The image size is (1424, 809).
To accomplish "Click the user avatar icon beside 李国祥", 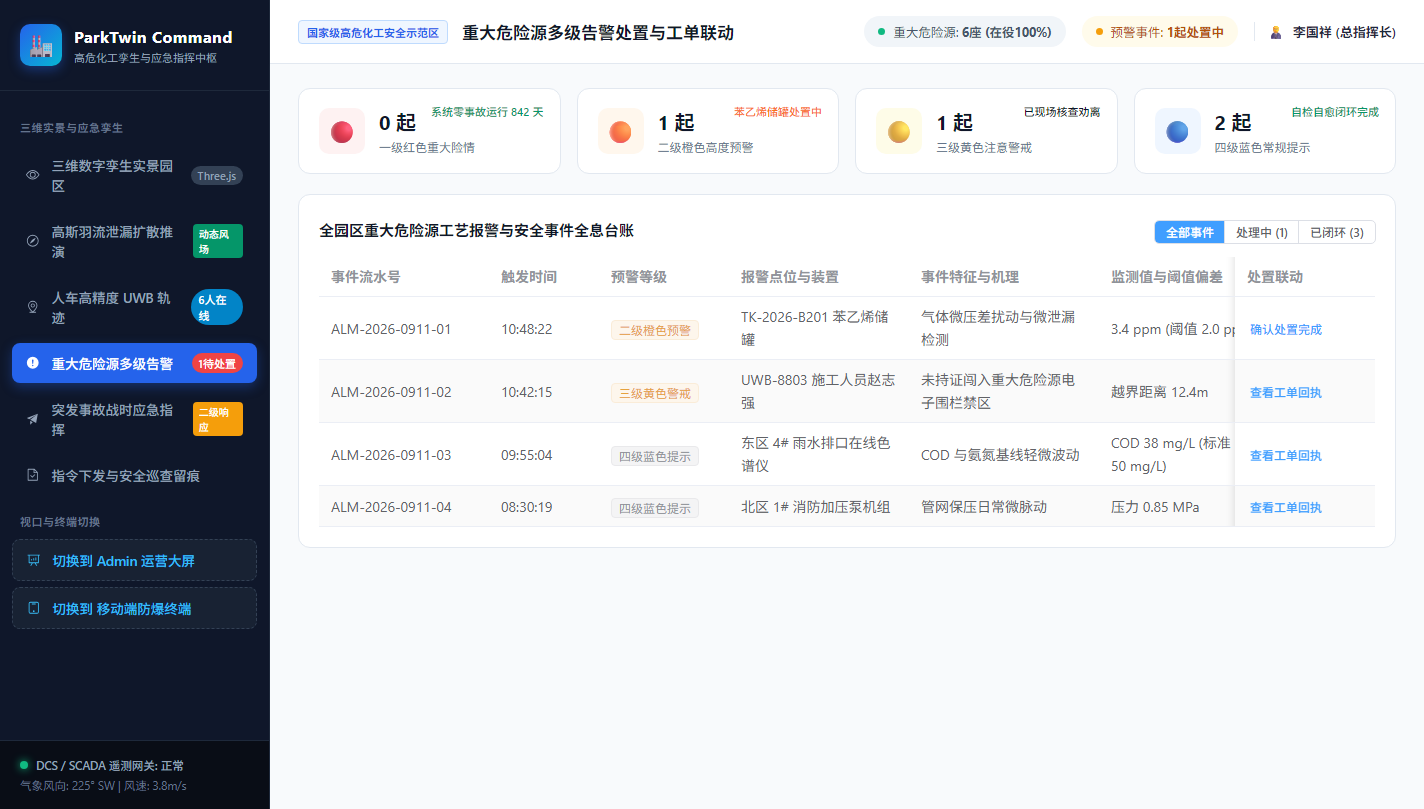I will (1276, 32).
